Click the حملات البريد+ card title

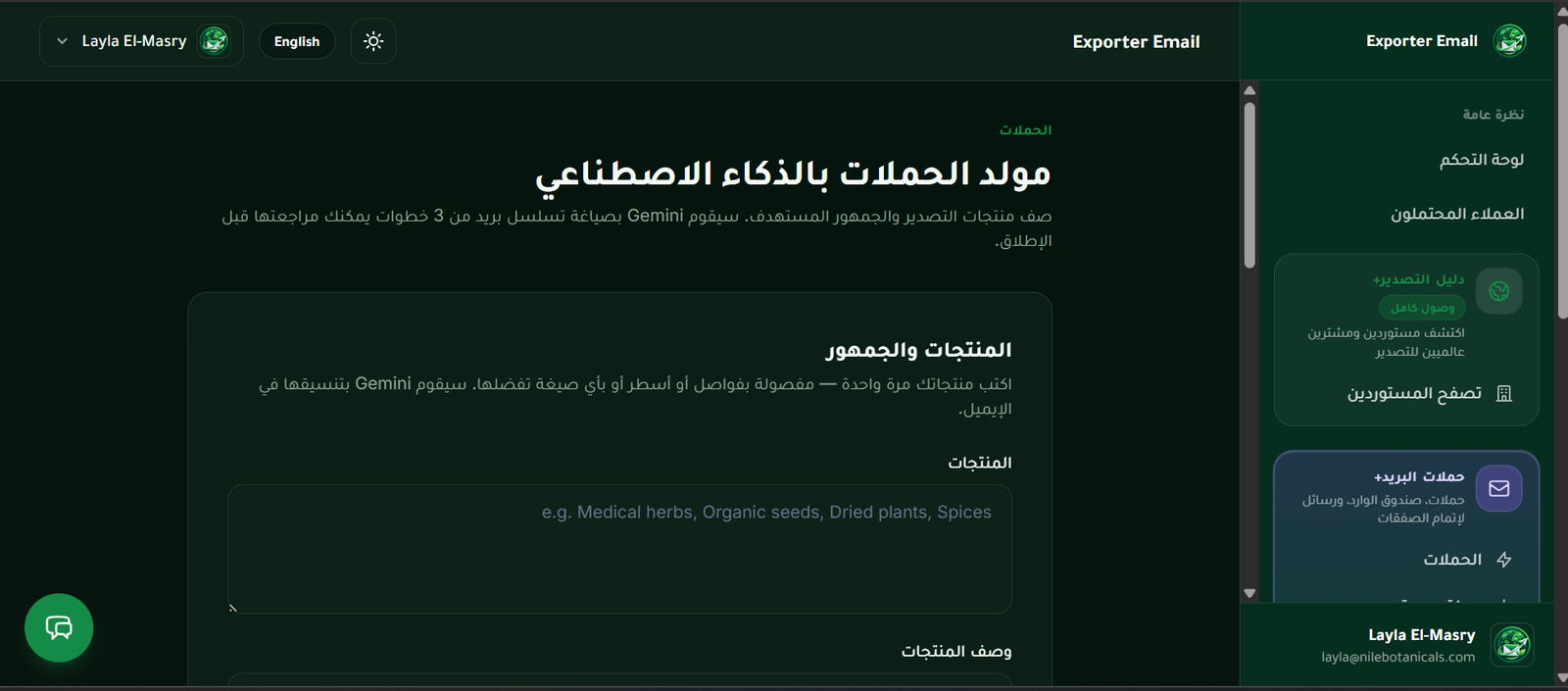[x=1419, y=476]
